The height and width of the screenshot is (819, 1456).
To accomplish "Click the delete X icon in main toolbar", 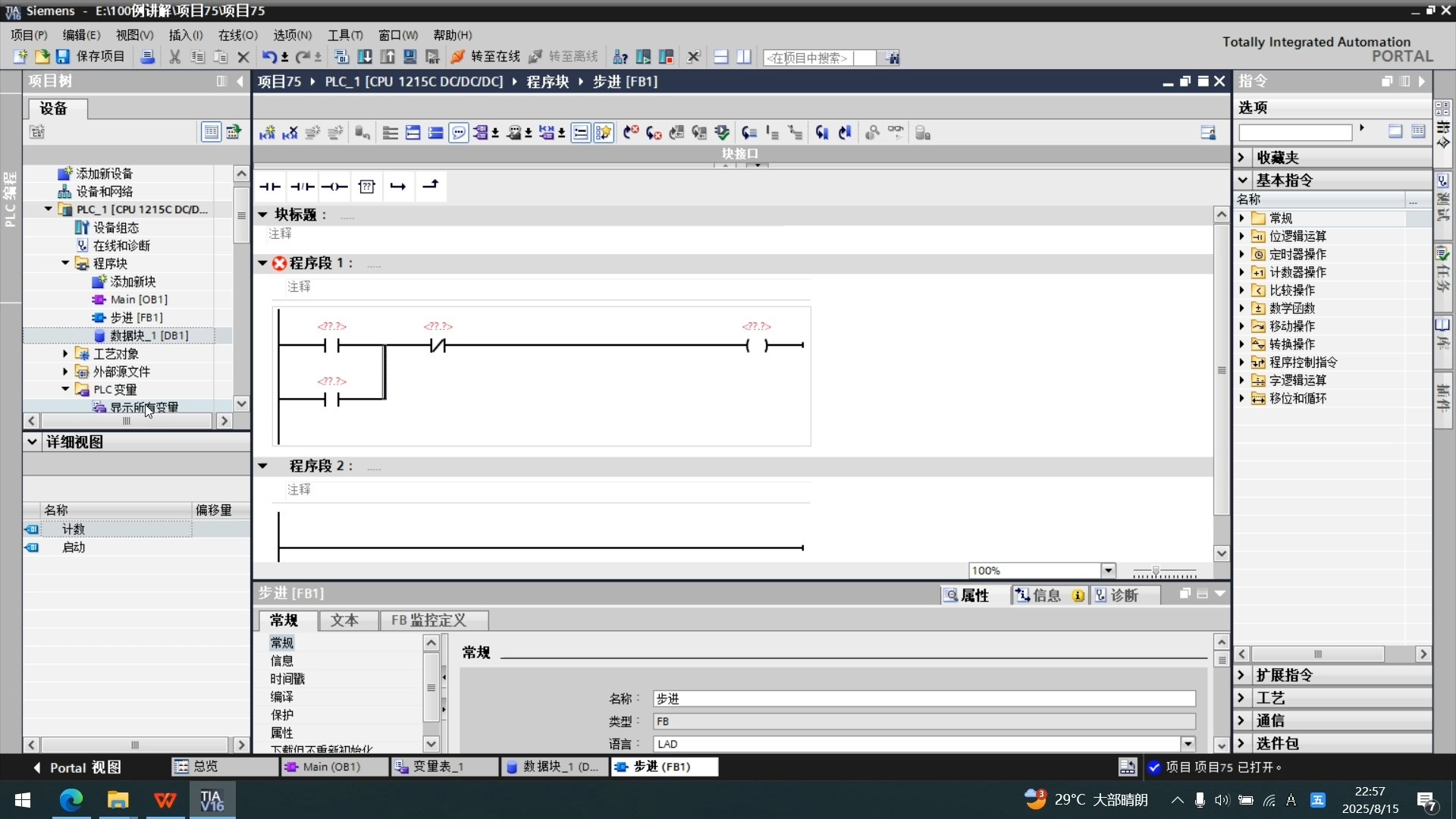I will (x=243, y=57).
